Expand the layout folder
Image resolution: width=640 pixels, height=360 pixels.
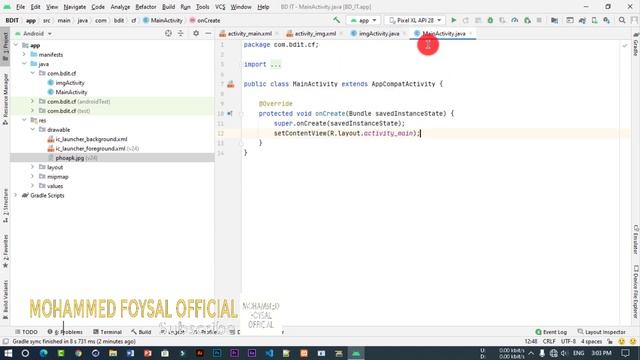[33, 167]
